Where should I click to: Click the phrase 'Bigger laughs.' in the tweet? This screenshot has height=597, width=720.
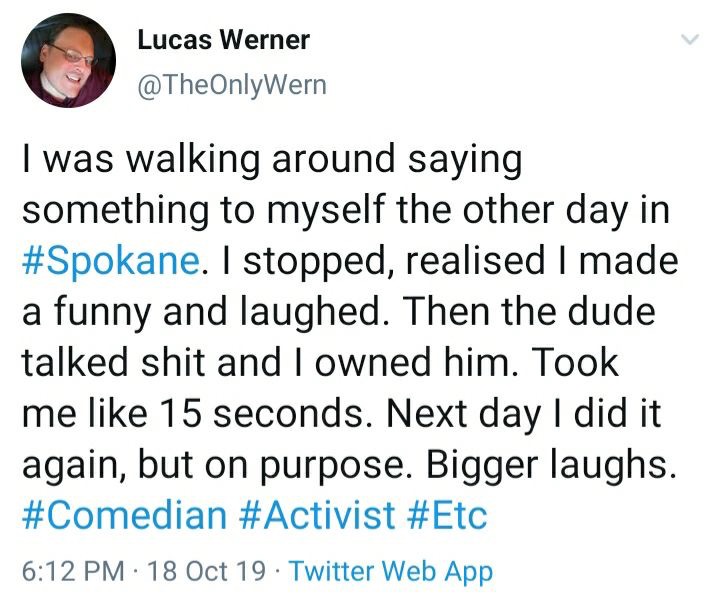pos(551,465)
